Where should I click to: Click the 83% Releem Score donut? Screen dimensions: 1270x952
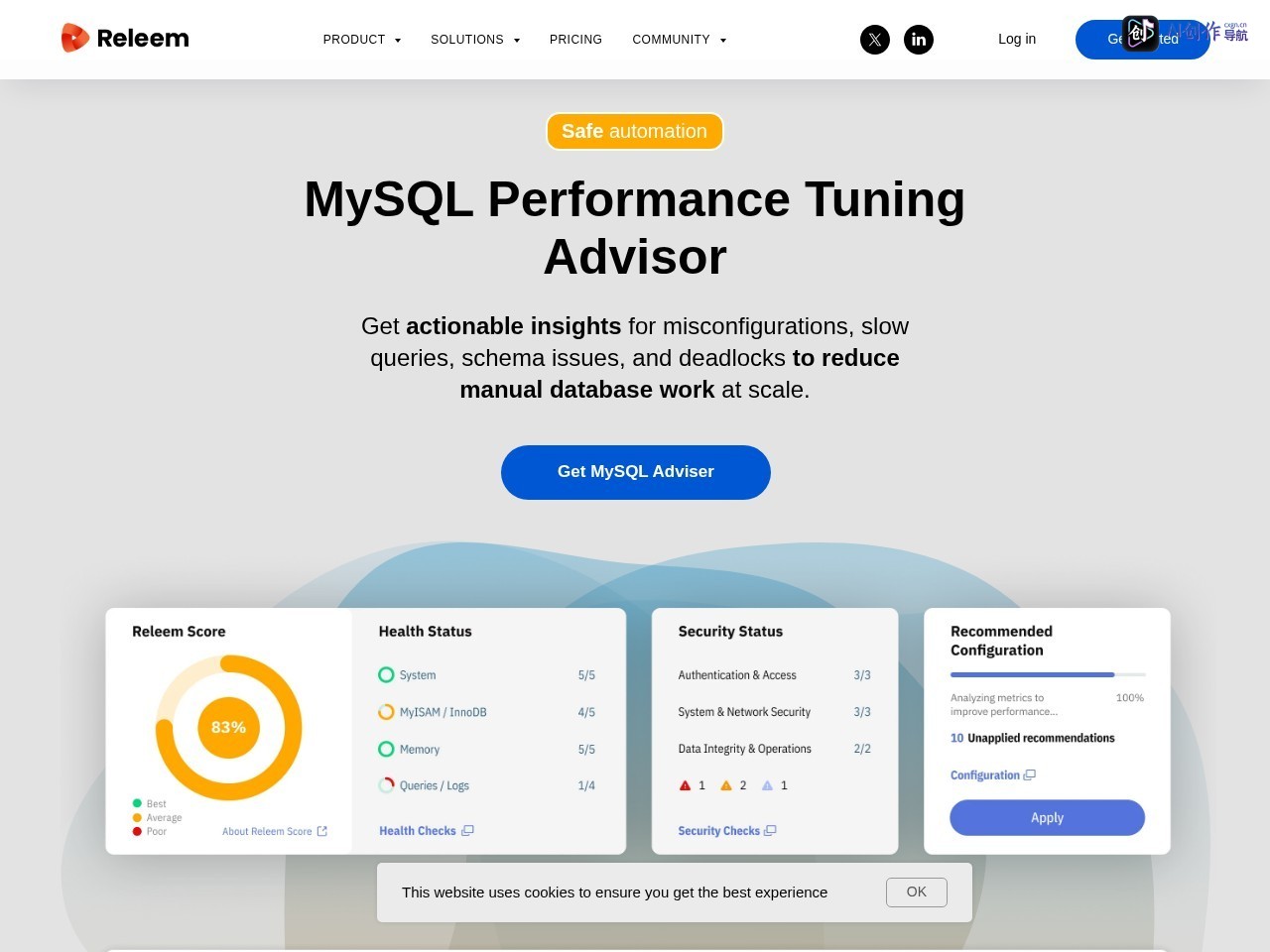pos(228,727)
